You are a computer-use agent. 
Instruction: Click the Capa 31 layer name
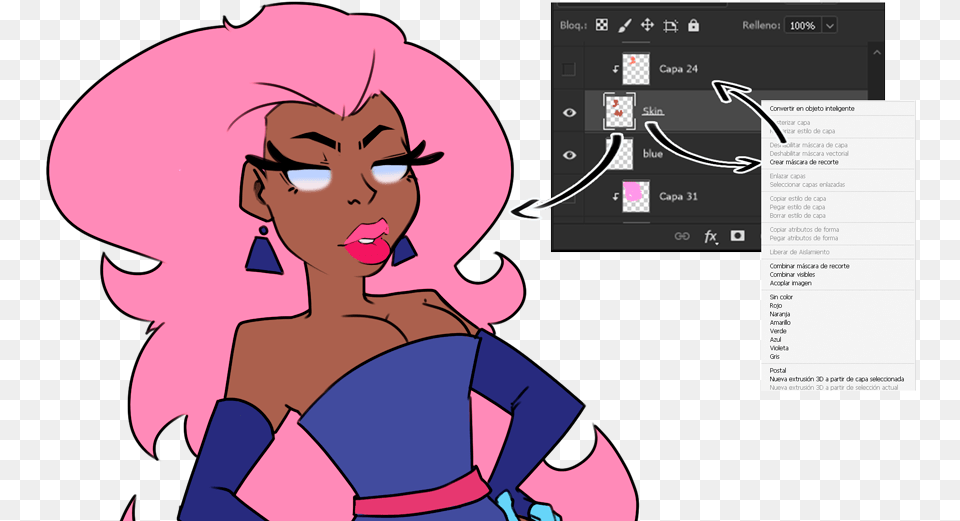point(678,197)
